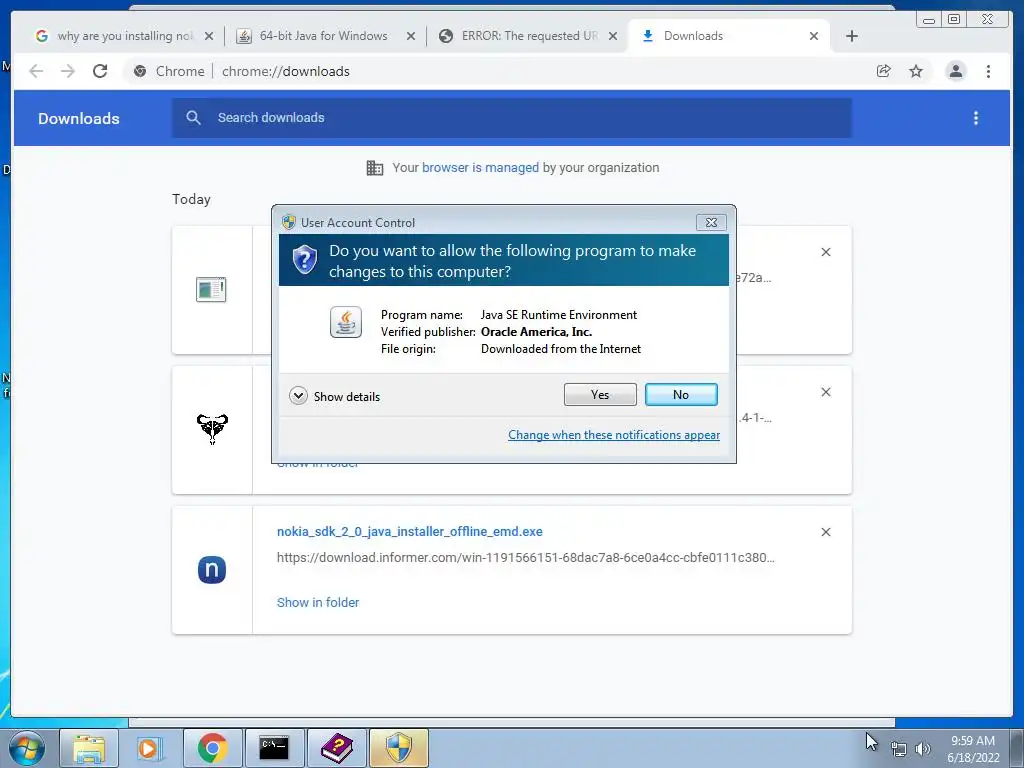The height and width of the screenshot is (768, 1024).
Task: Click the UAC shield taskbar icon
Action: (399, 748)
